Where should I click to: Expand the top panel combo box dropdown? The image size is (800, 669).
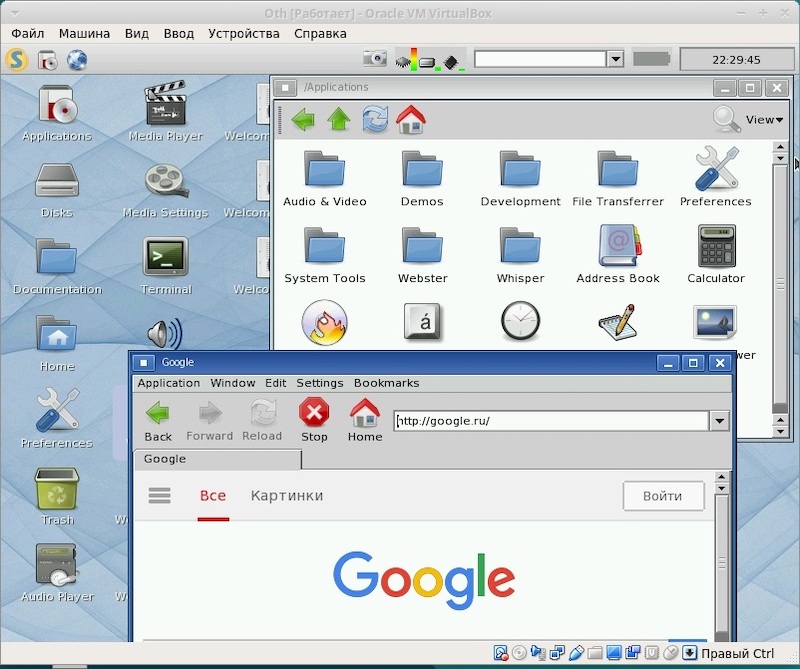pos(615,60)
